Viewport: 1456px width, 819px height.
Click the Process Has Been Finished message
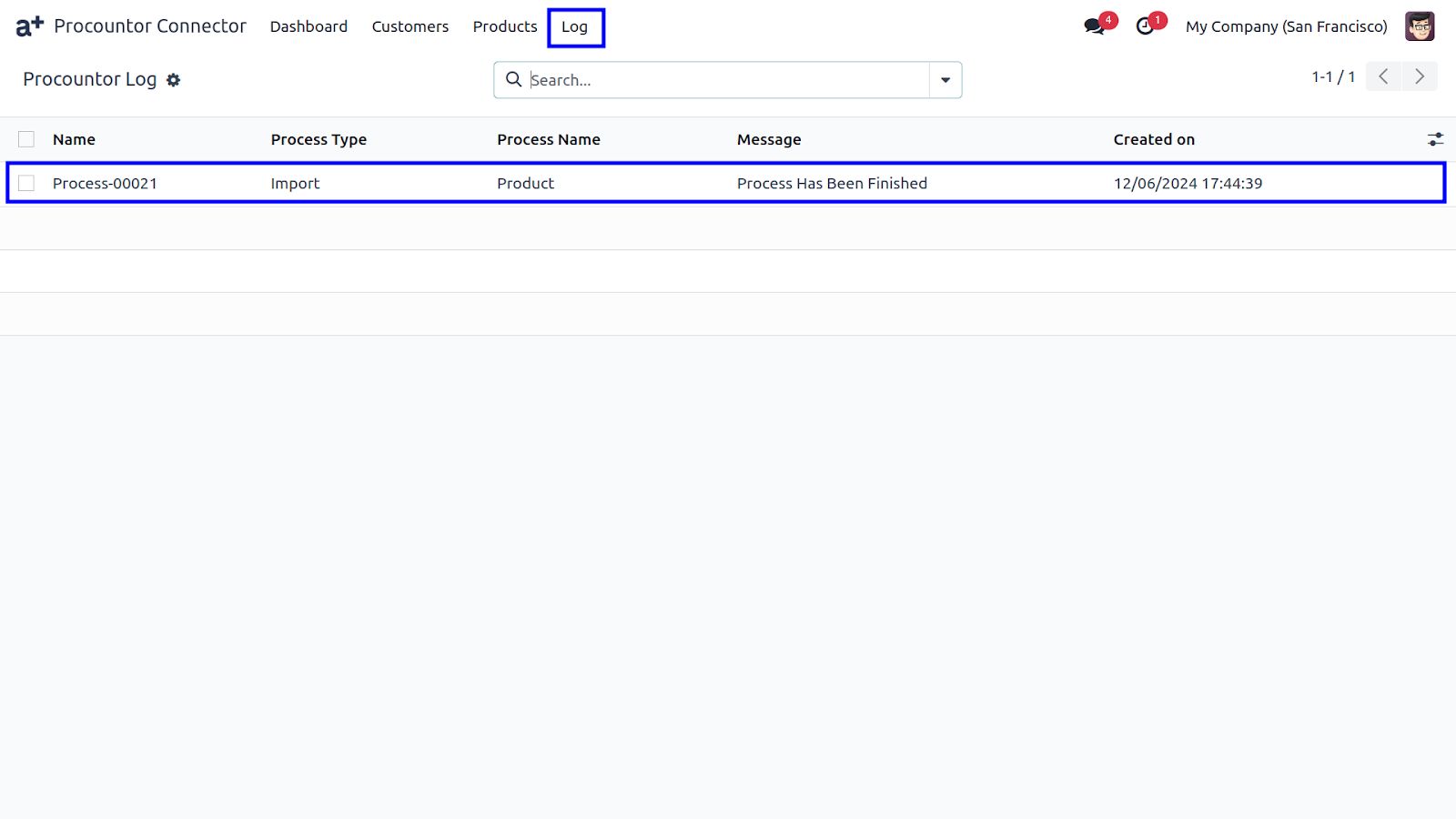832,183
